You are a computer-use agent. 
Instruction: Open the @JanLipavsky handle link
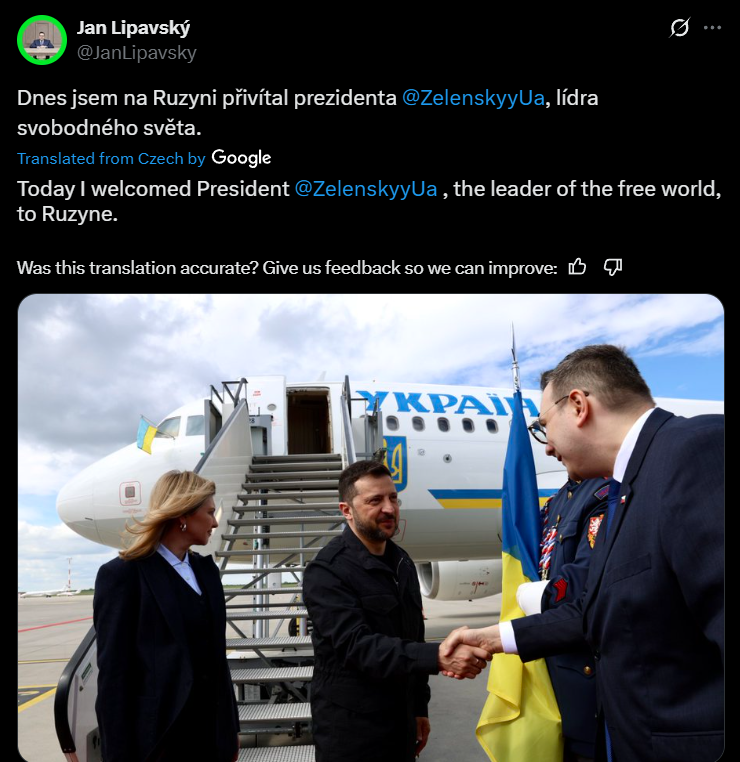(x=137, y=52)
